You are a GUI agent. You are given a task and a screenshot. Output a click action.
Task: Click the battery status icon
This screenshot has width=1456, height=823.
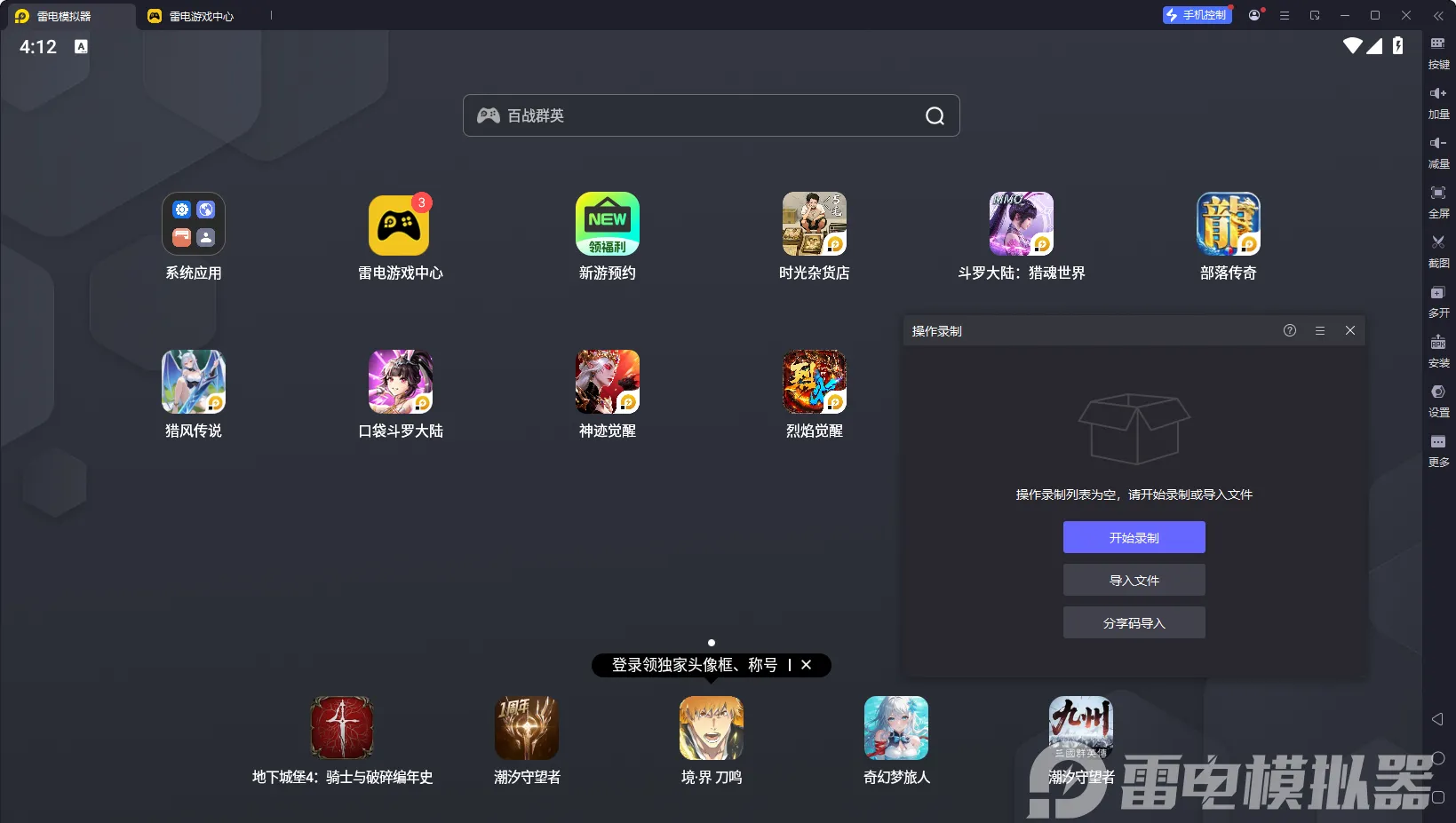point(1398,45)
